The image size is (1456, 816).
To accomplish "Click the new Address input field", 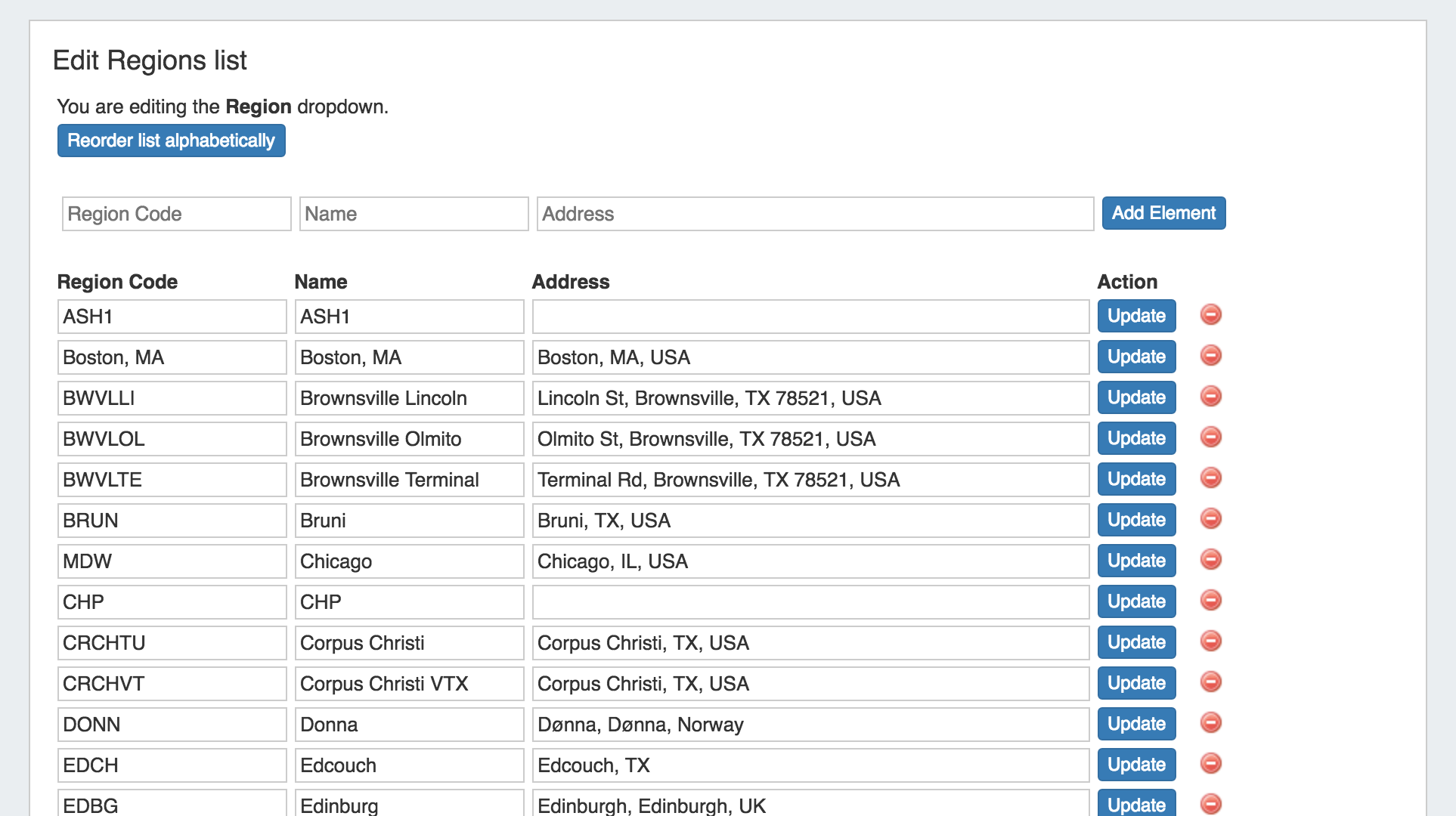I will 814,214.
